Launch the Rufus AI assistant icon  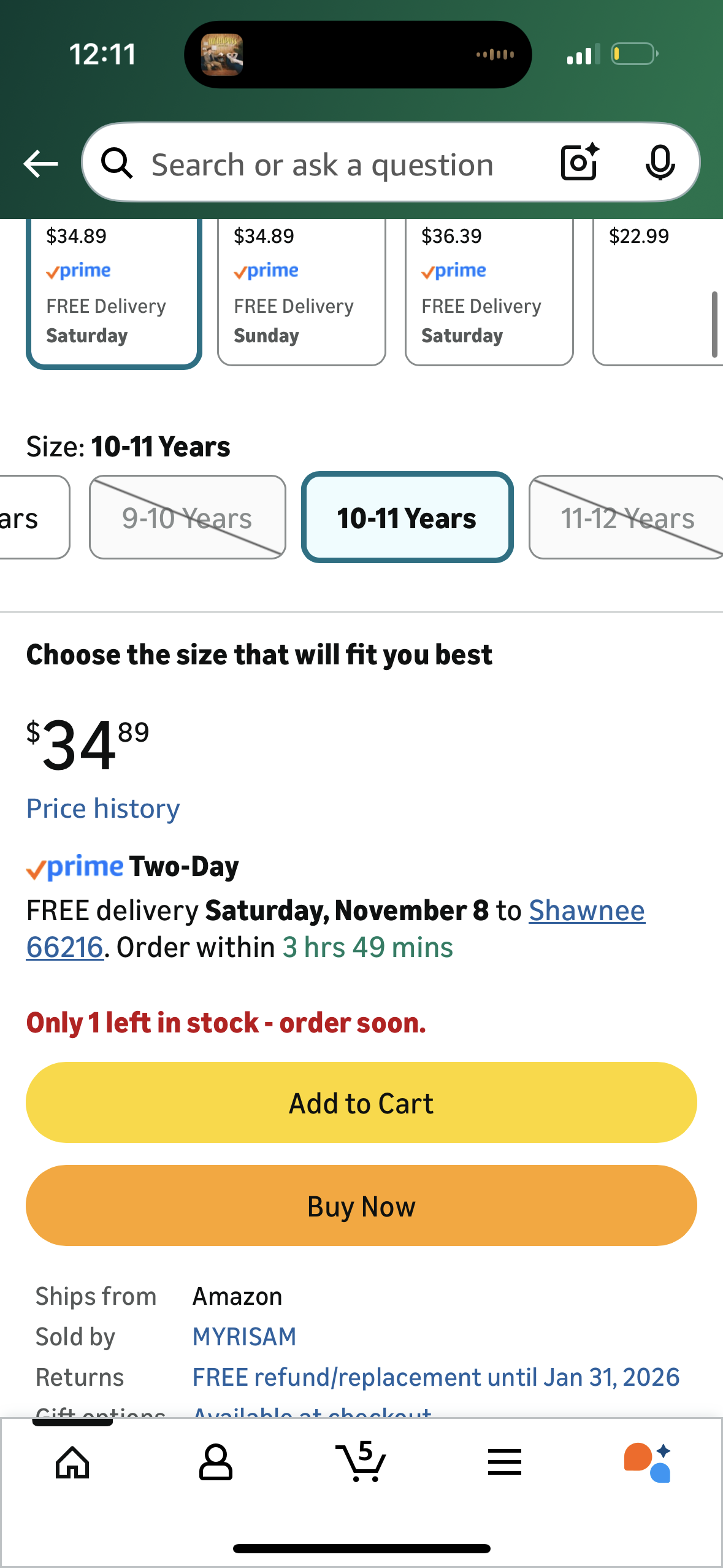648,1462
